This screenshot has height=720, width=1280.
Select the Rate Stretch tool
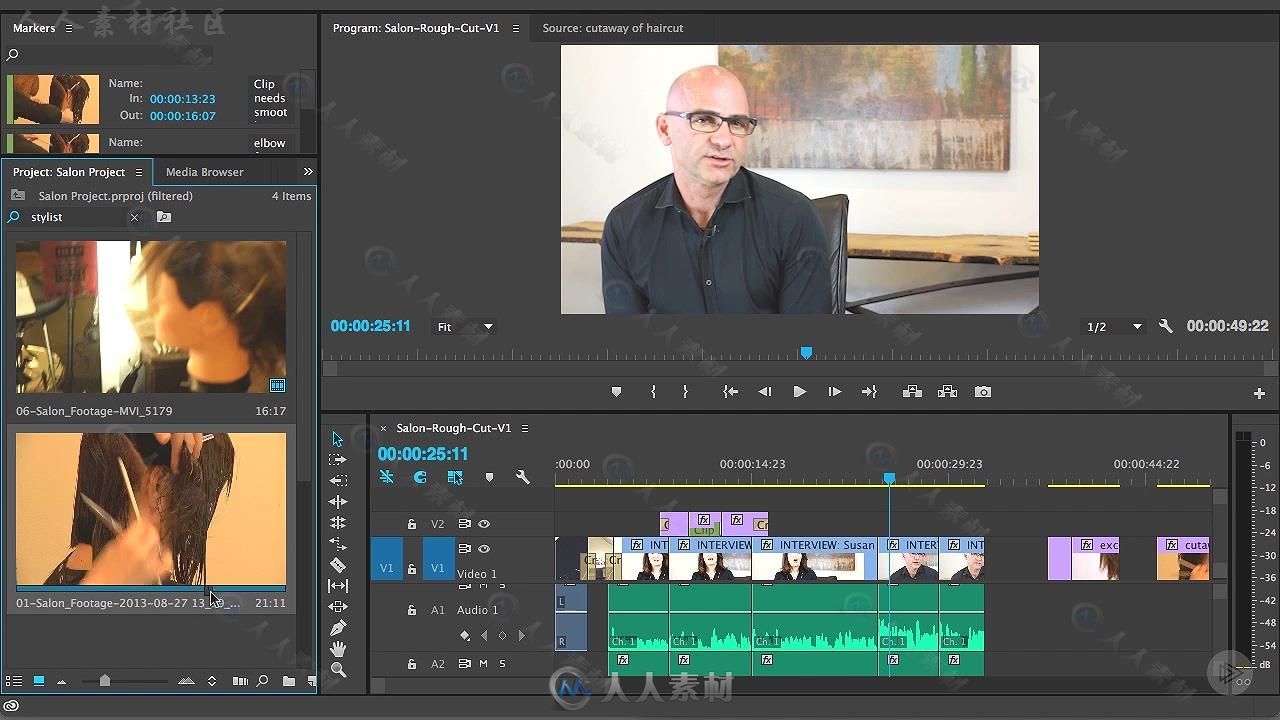coord(338,544)
